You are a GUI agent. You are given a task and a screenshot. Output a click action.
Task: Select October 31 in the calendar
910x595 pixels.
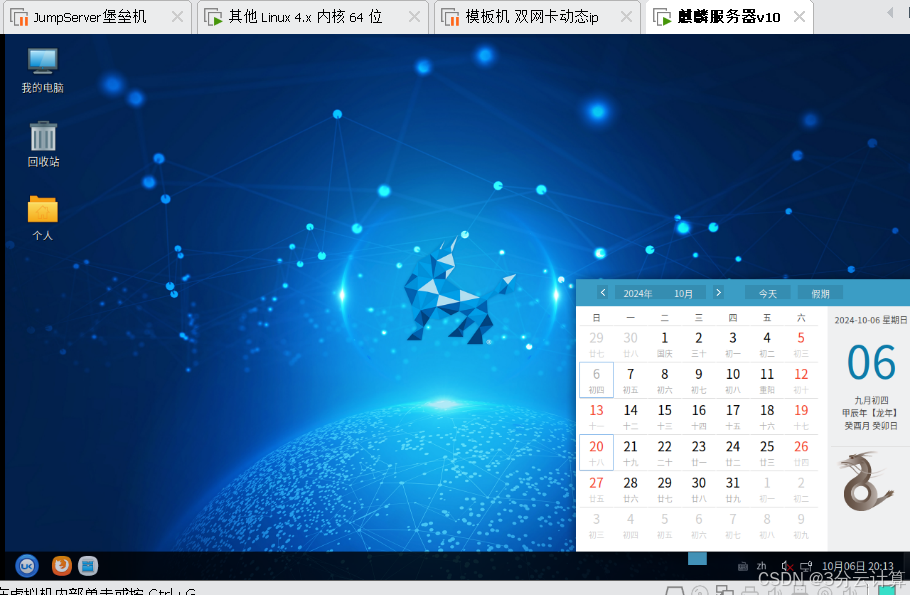(x=733, y=489)
